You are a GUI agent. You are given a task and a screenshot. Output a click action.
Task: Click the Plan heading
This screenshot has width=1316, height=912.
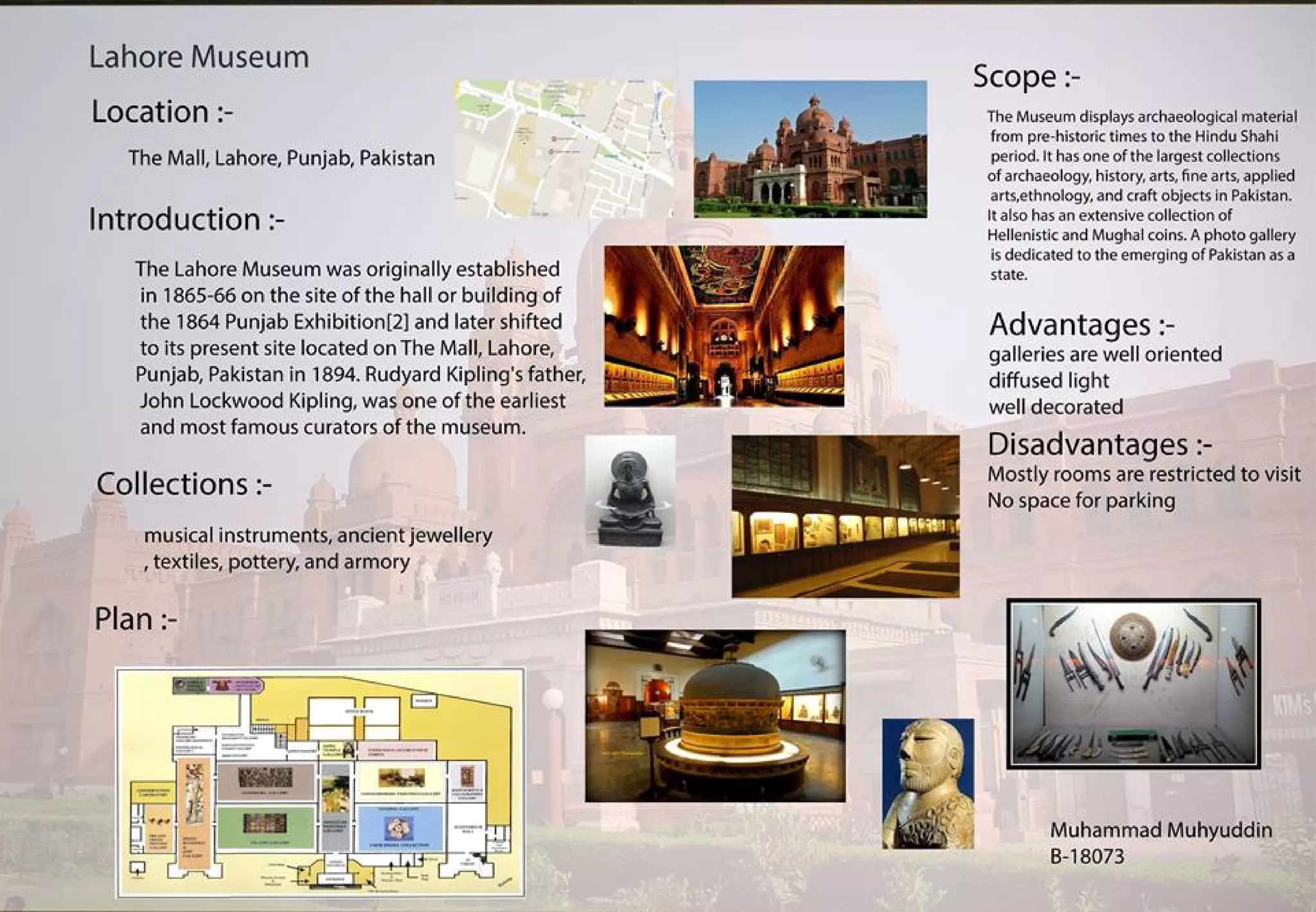pyautogui.click(x=136, y=619)
